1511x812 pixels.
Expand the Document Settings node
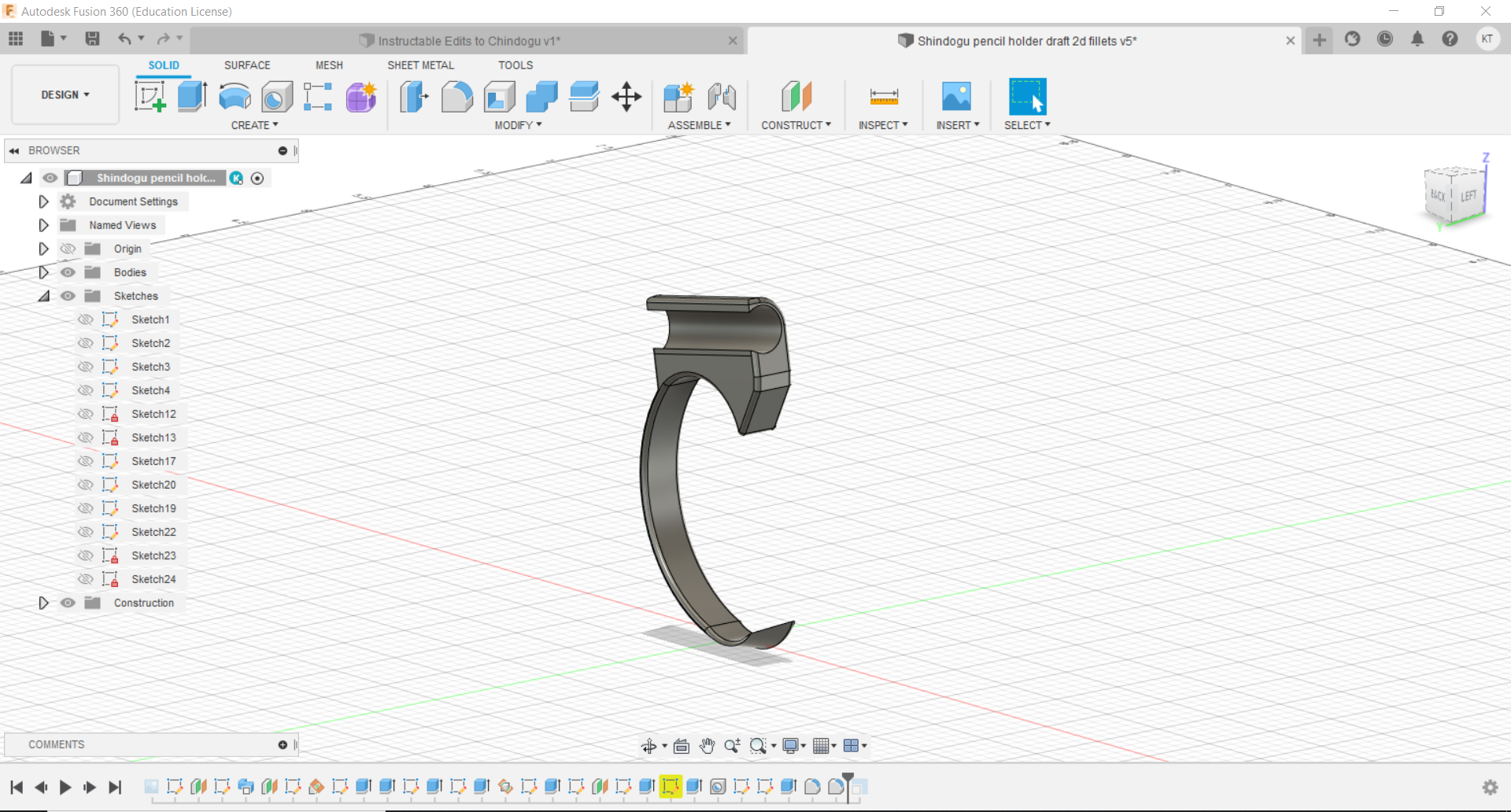[x=43, y=201]
